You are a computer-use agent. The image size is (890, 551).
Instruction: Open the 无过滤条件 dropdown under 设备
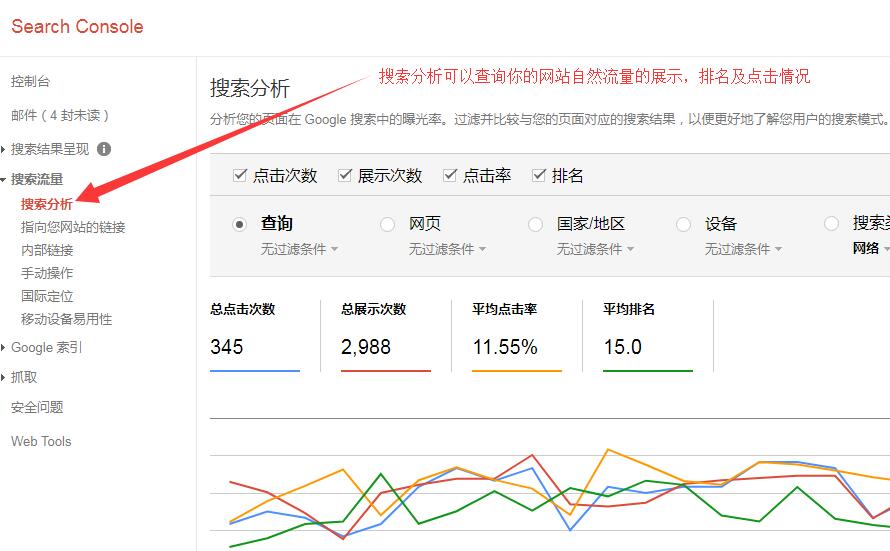coord(743,249)
